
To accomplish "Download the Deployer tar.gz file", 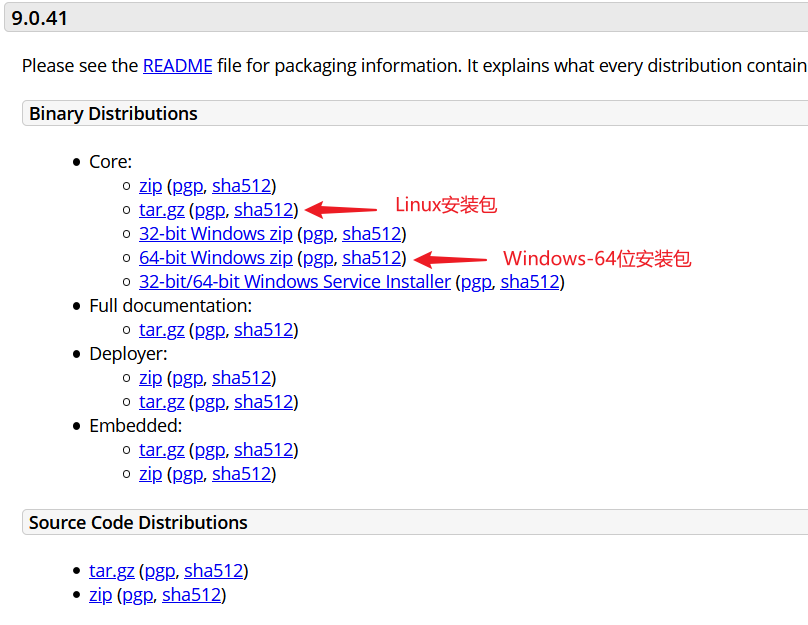I will [161, 402].
